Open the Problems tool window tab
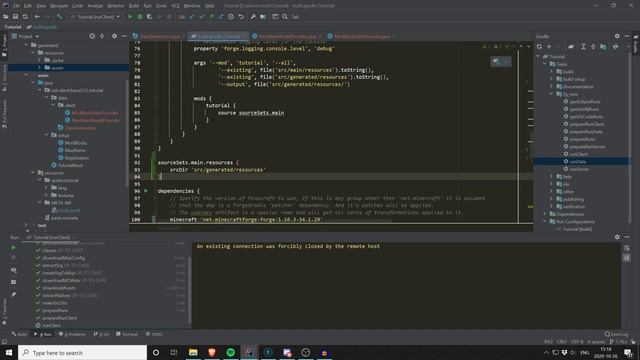Image resolution: width=640 pixels, height=360 pixels. pos(72,334)
